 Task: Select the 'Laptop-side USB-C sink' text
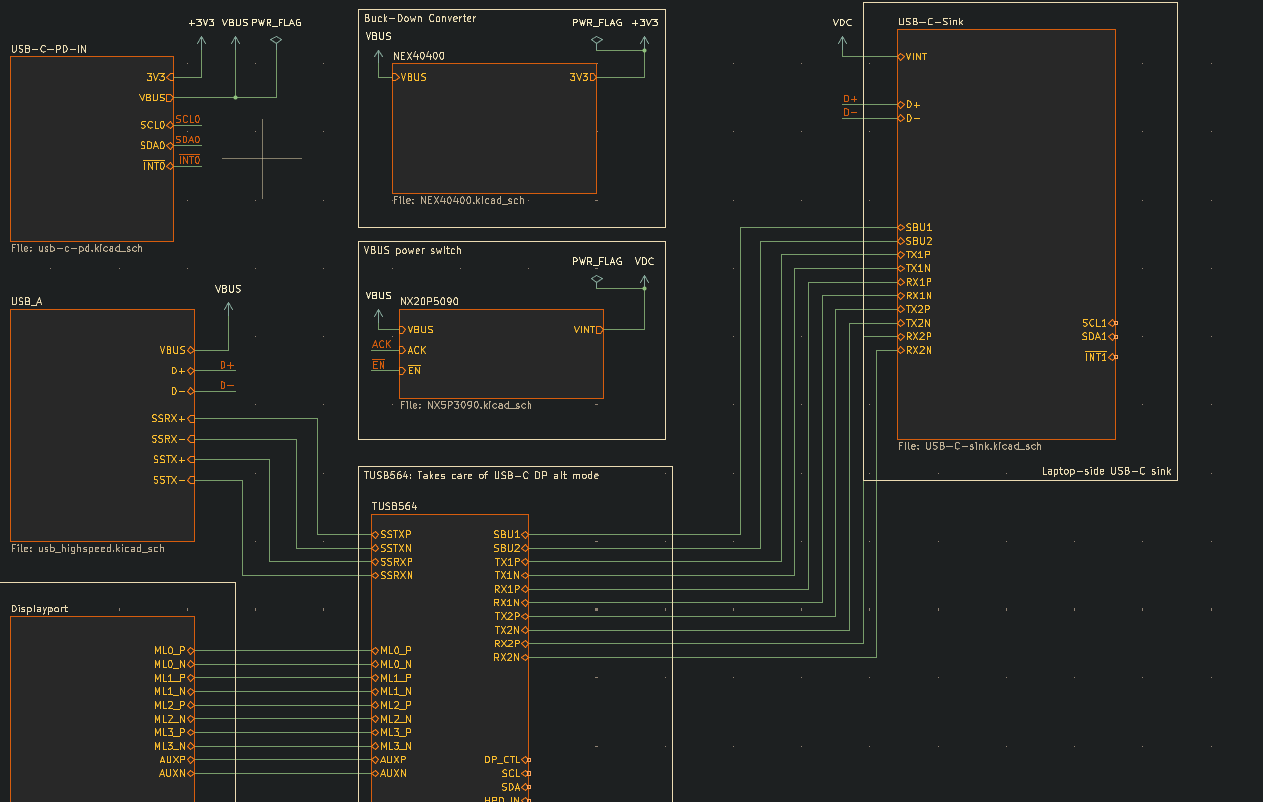[1106, 471]
